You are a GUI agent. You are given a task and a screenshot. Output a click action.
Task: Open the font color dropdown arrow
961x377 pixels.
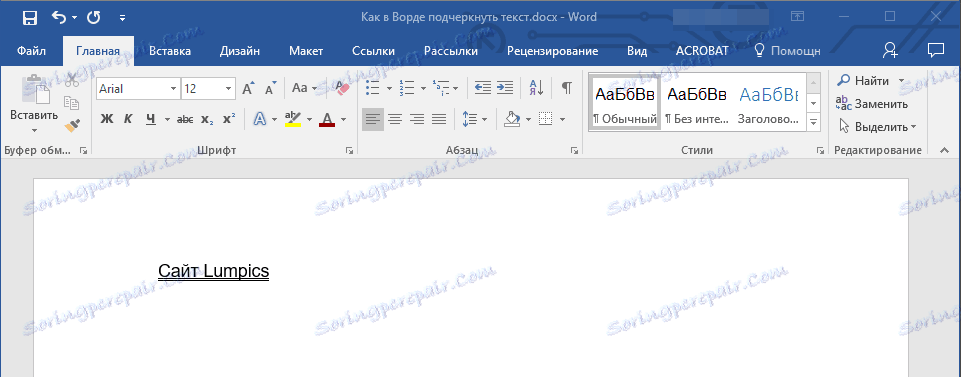pyautogui.click(x=343, y=119)
